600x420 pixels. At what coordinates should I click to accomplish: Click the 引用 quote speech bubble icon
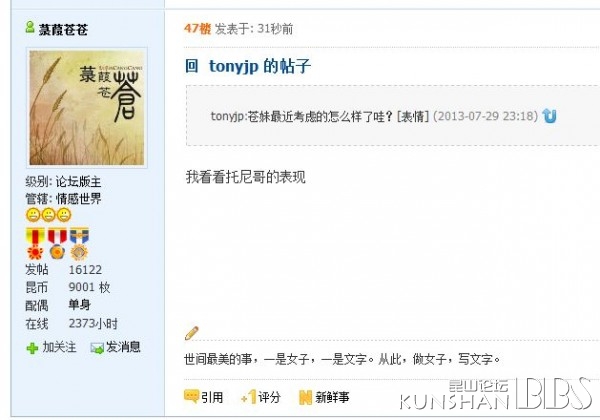tap(191, 396)
